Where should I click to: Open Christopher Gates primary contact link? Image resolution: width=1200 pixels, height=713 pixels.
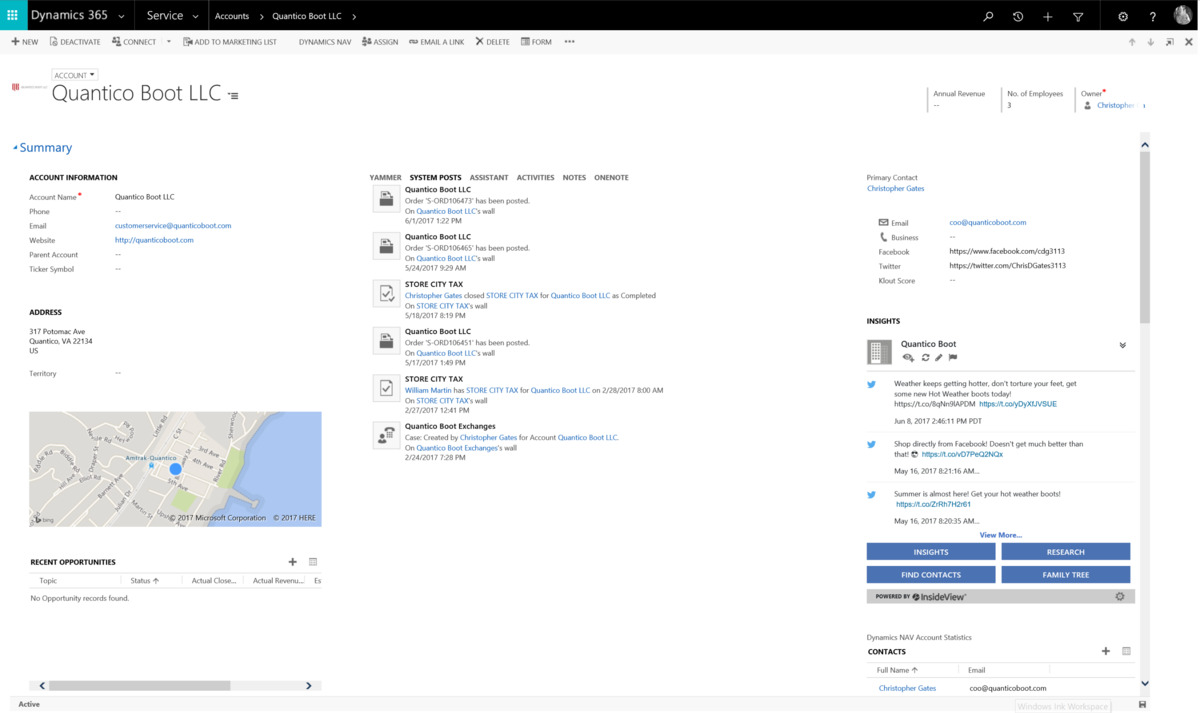(895, 188)
